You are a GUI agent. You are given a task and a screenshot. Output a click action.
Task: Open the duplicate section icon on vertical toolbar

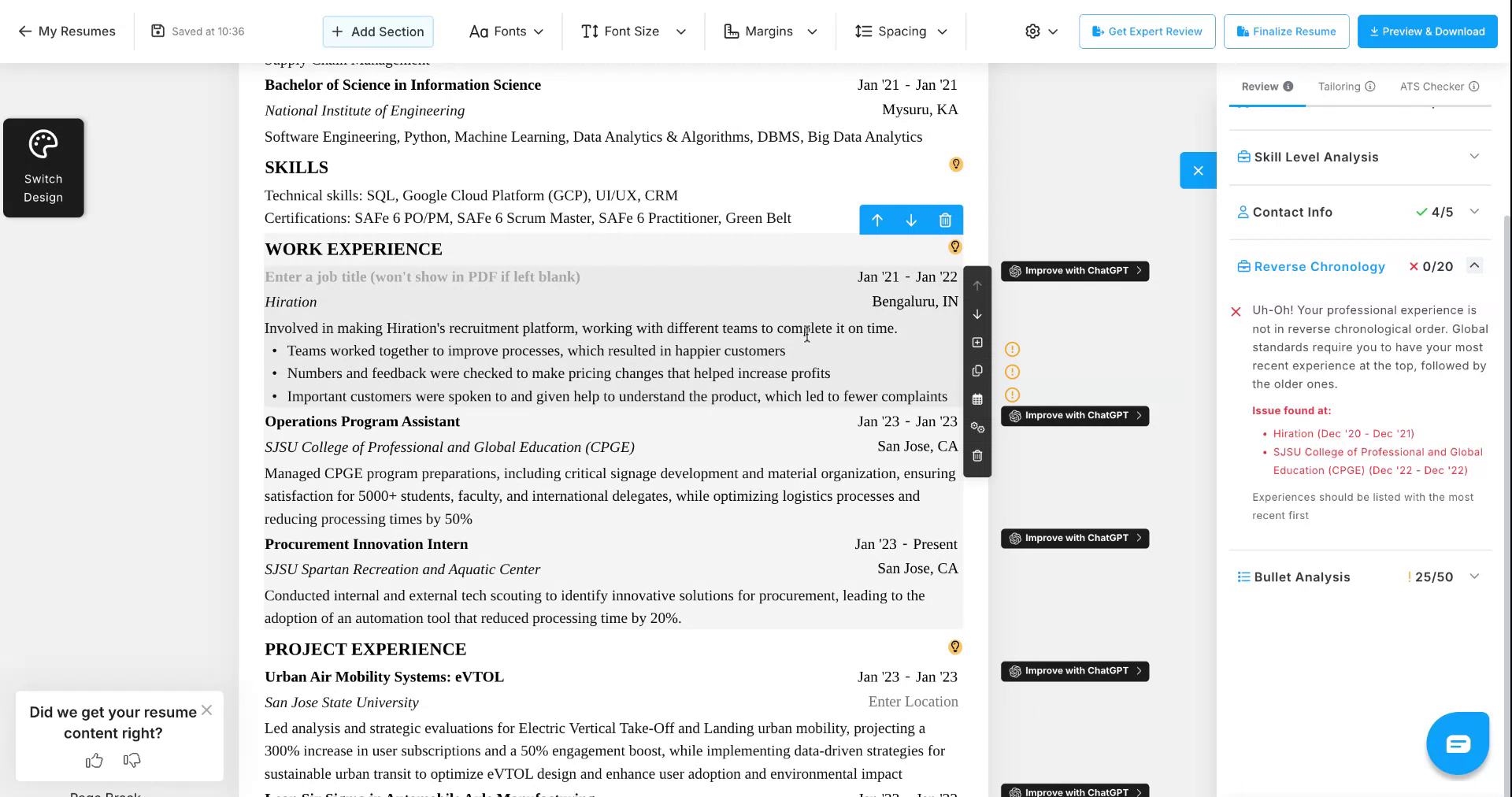pos(977,370)
